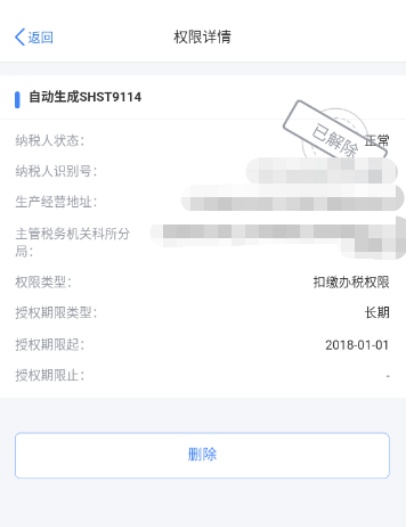
Task: Click the blue bar beside 自动生成SHST9114
Action: (x=17, y=100)
